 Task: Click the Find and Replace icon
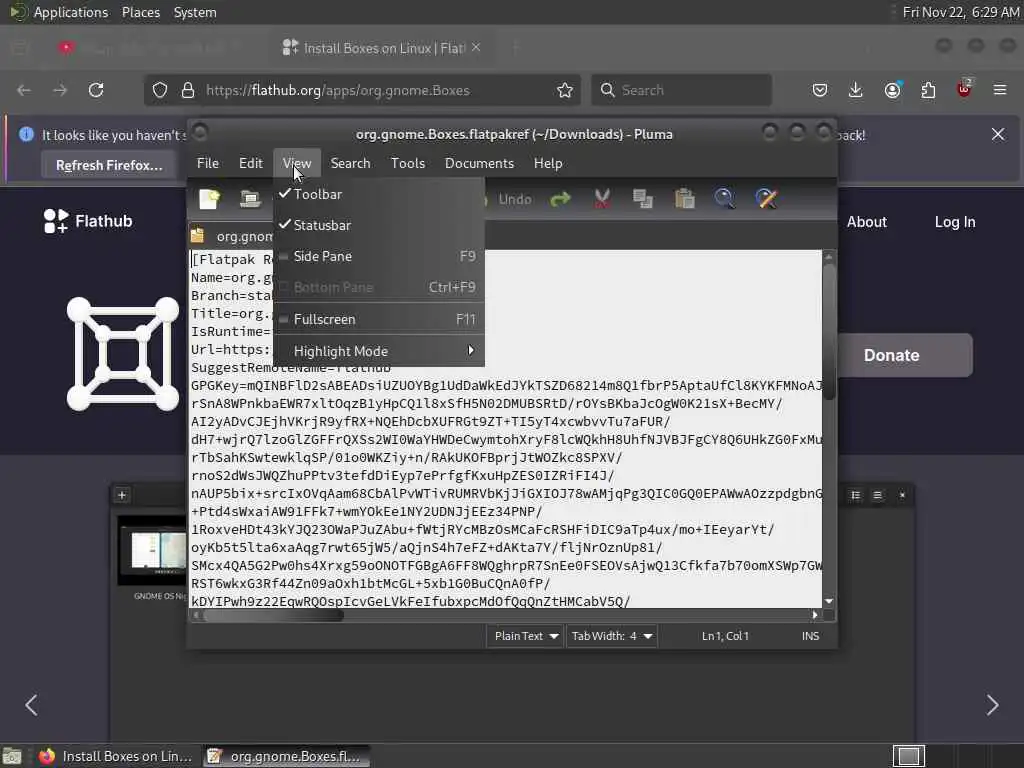pos(767,199)
